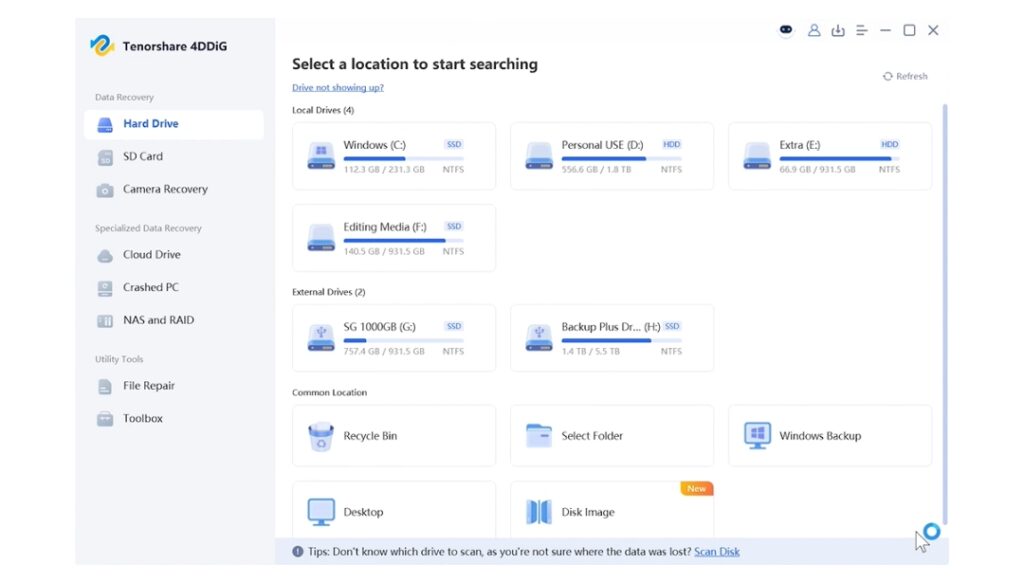The height and width of the screenshot is (582, 1024).
Task: Click the Extra (E:) drive icon
Action: (757, 156)
